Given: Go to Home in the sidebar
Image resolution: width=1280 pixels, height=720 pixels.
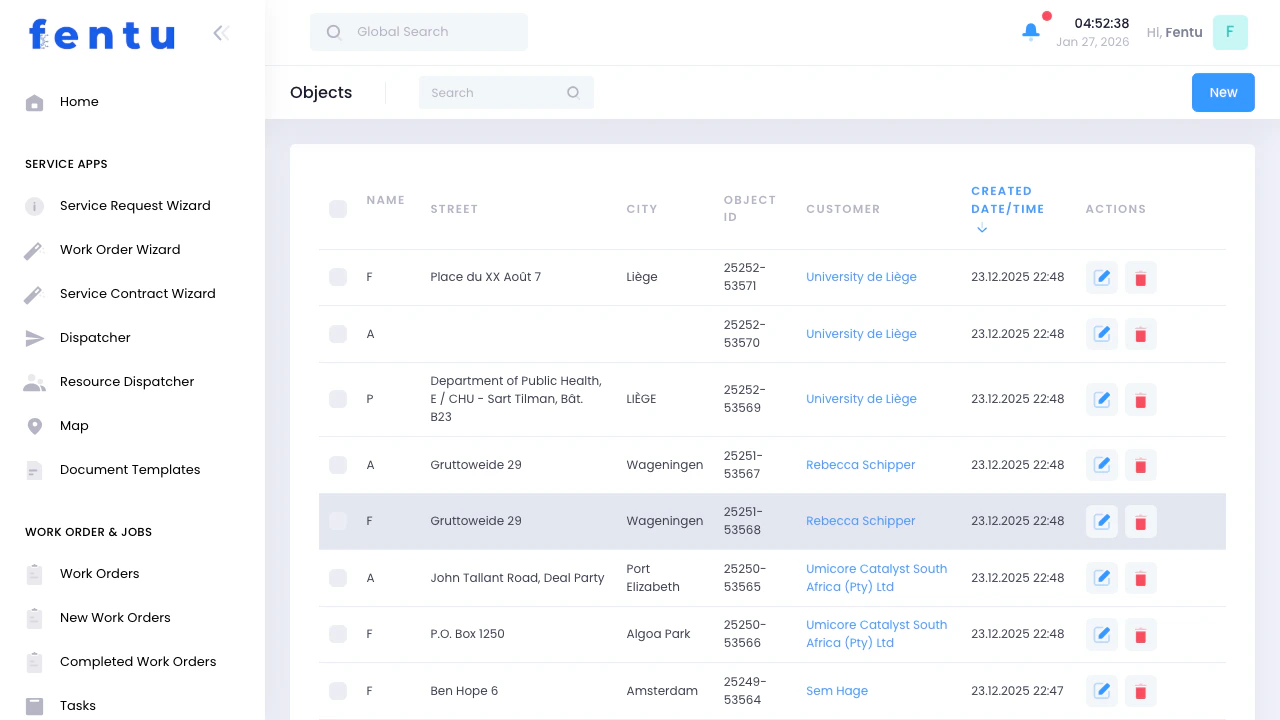Looking at the screenshot, I should (x=80, y=101).
